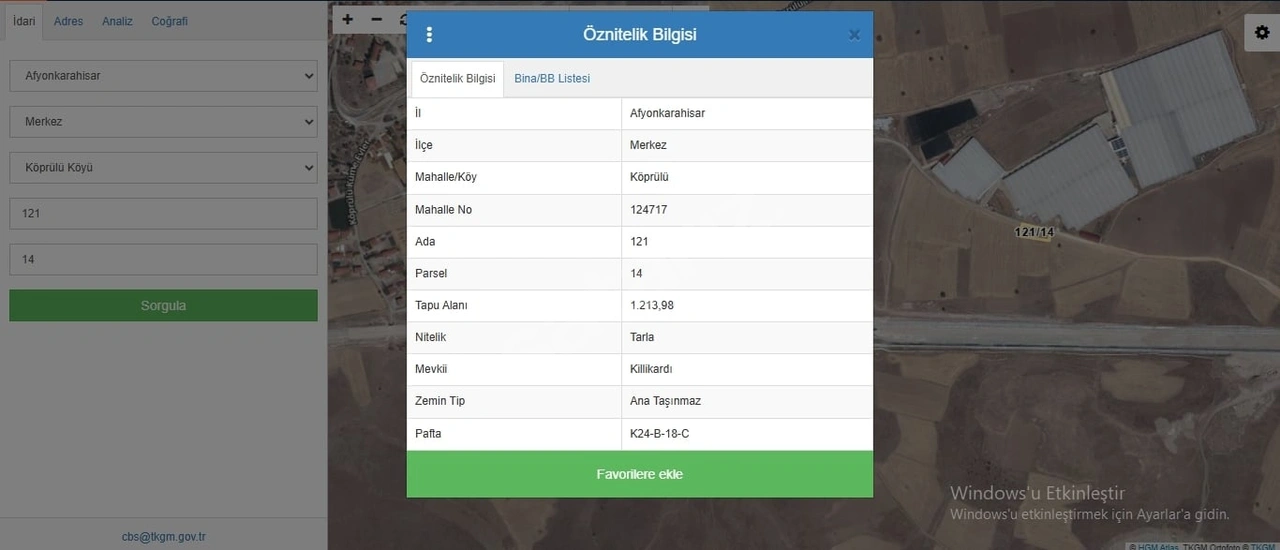Close the Öznitelik Bilgisi dialog
Viewport: 1280px width, 550px height.
[x=854, y=35]
